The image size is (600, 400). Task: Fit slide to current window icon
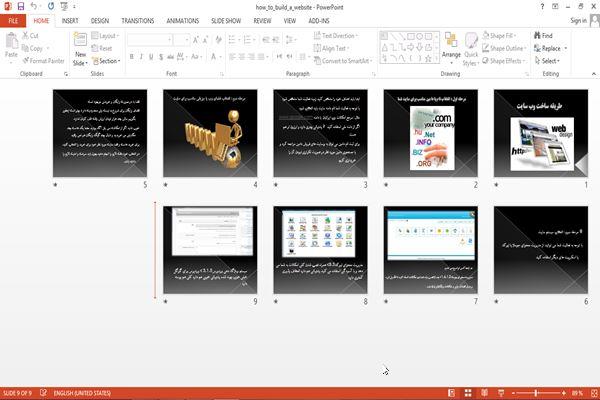(x=594, y=393)
